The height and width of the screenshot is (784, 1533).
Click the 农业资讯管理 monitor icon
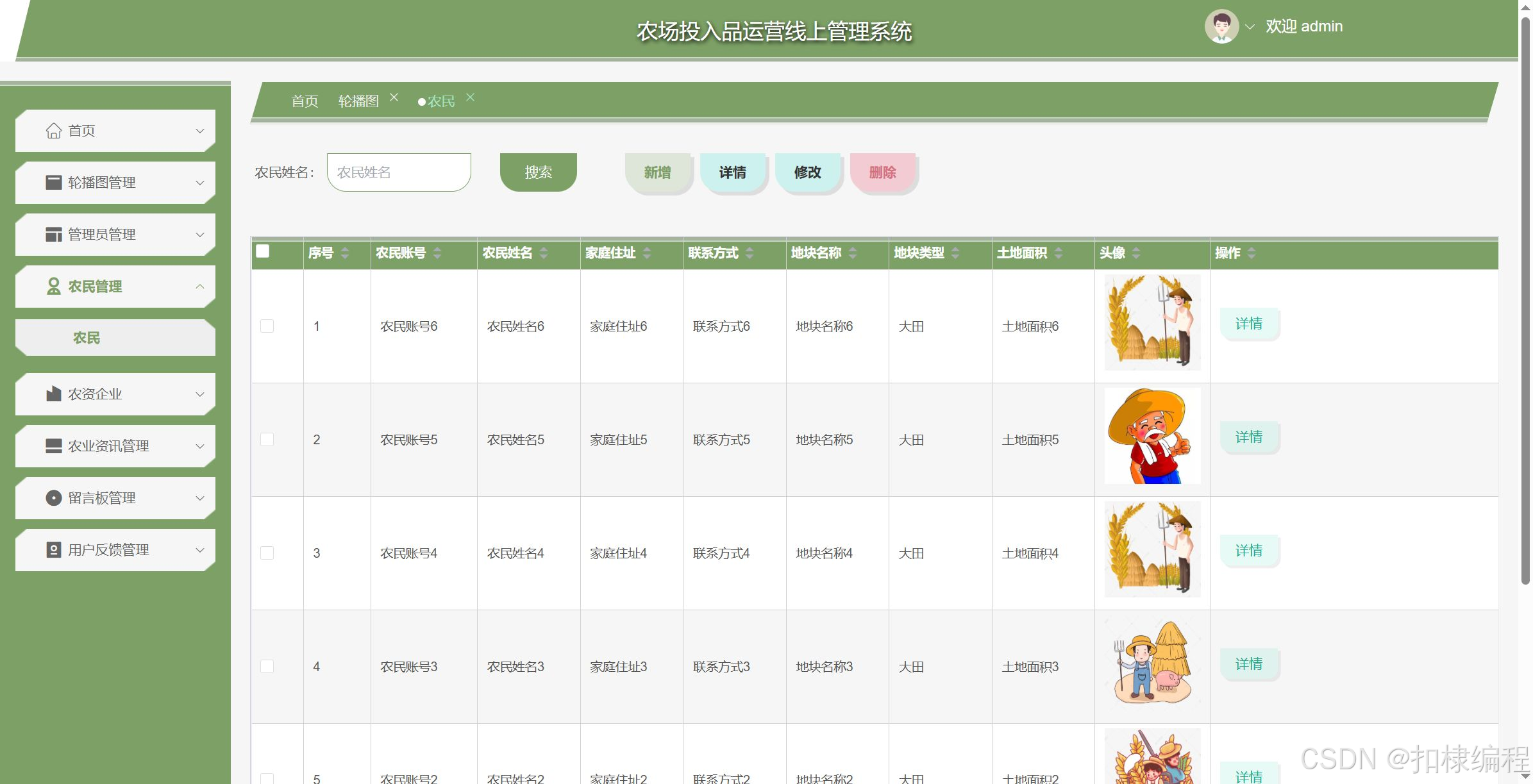pos(54,446)
